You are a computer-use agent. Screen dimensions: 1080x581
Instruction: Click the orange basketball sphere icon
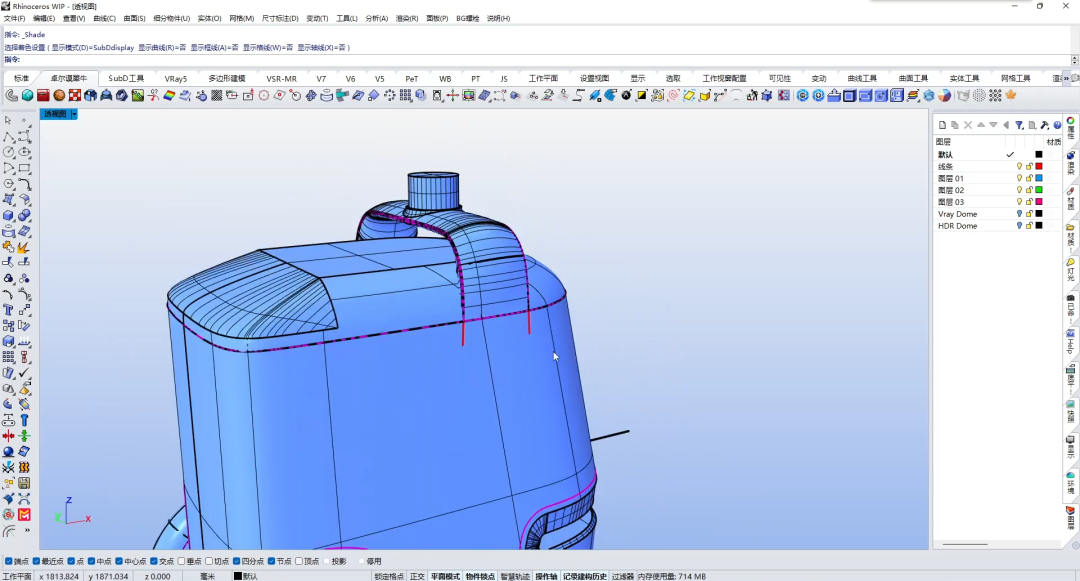(x=59, y=96)
